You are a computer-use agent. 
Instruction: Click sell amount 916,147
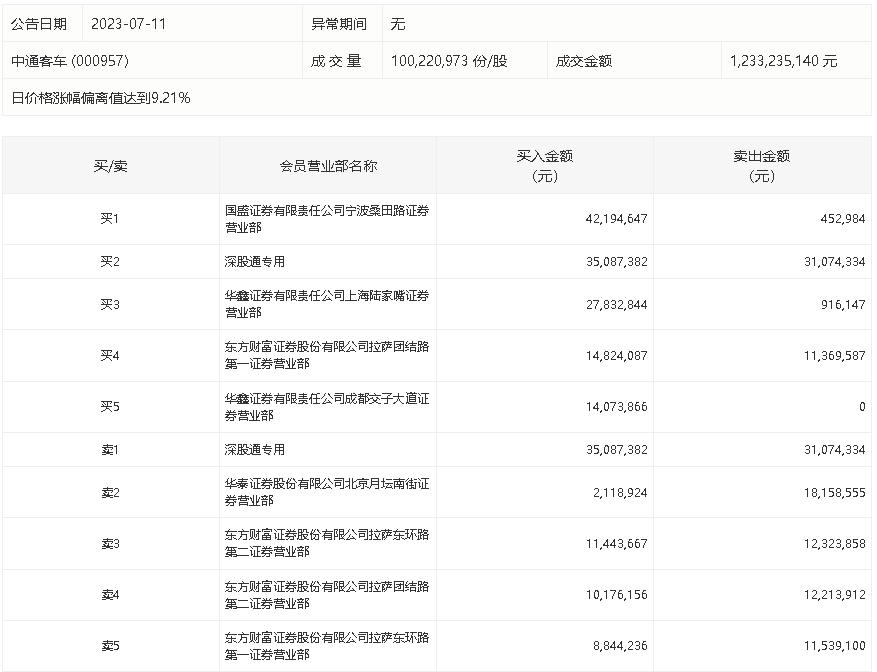pos(843,305)
